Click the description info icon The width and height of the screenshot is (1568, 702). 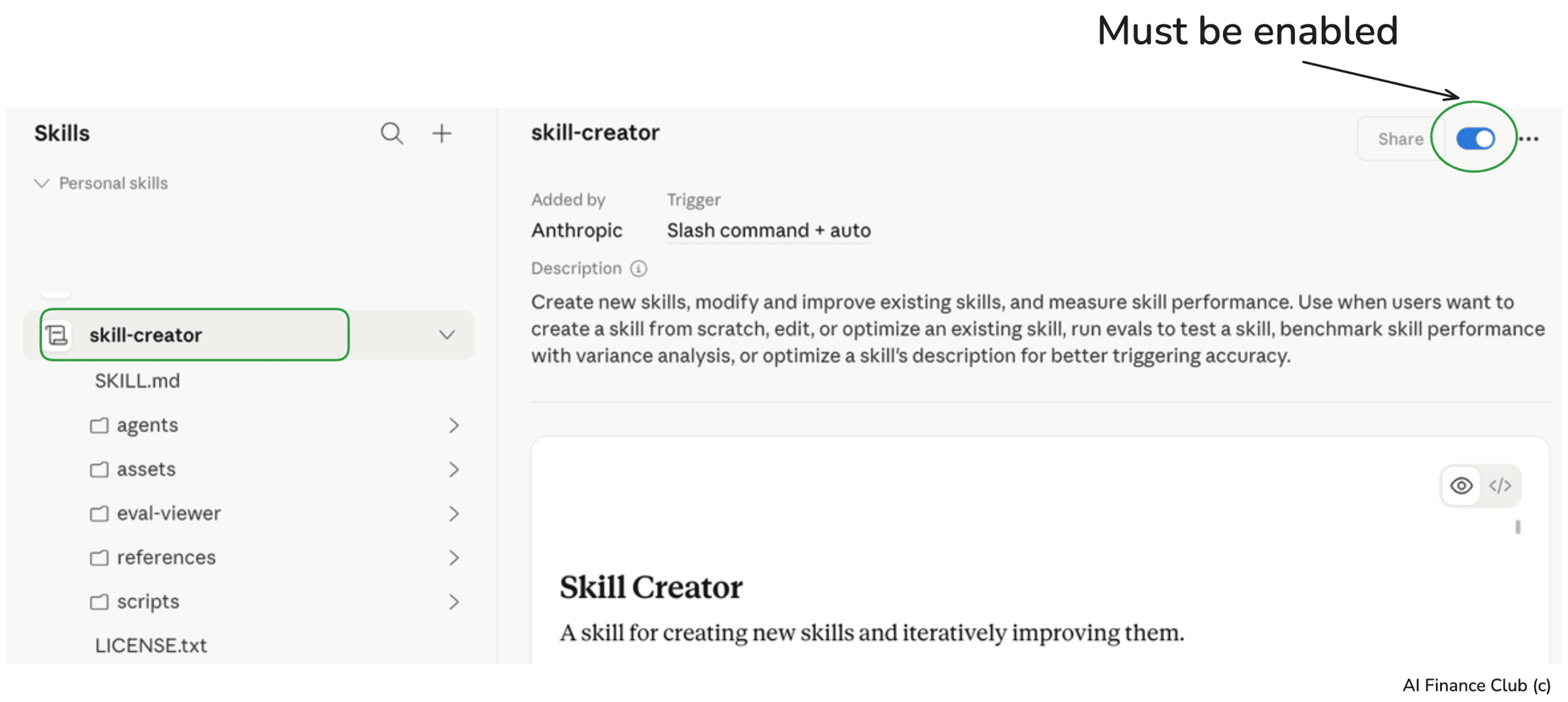coord(638,268)
